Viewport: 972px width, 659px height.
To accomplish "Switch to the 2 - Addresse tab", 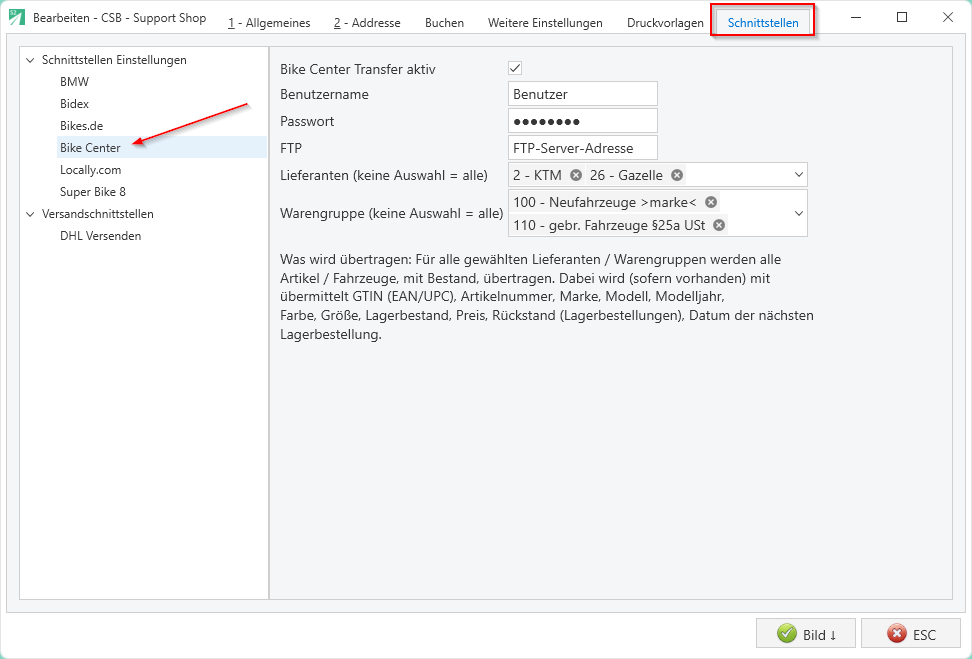I will pyautogui.click(x=367, y=23).
